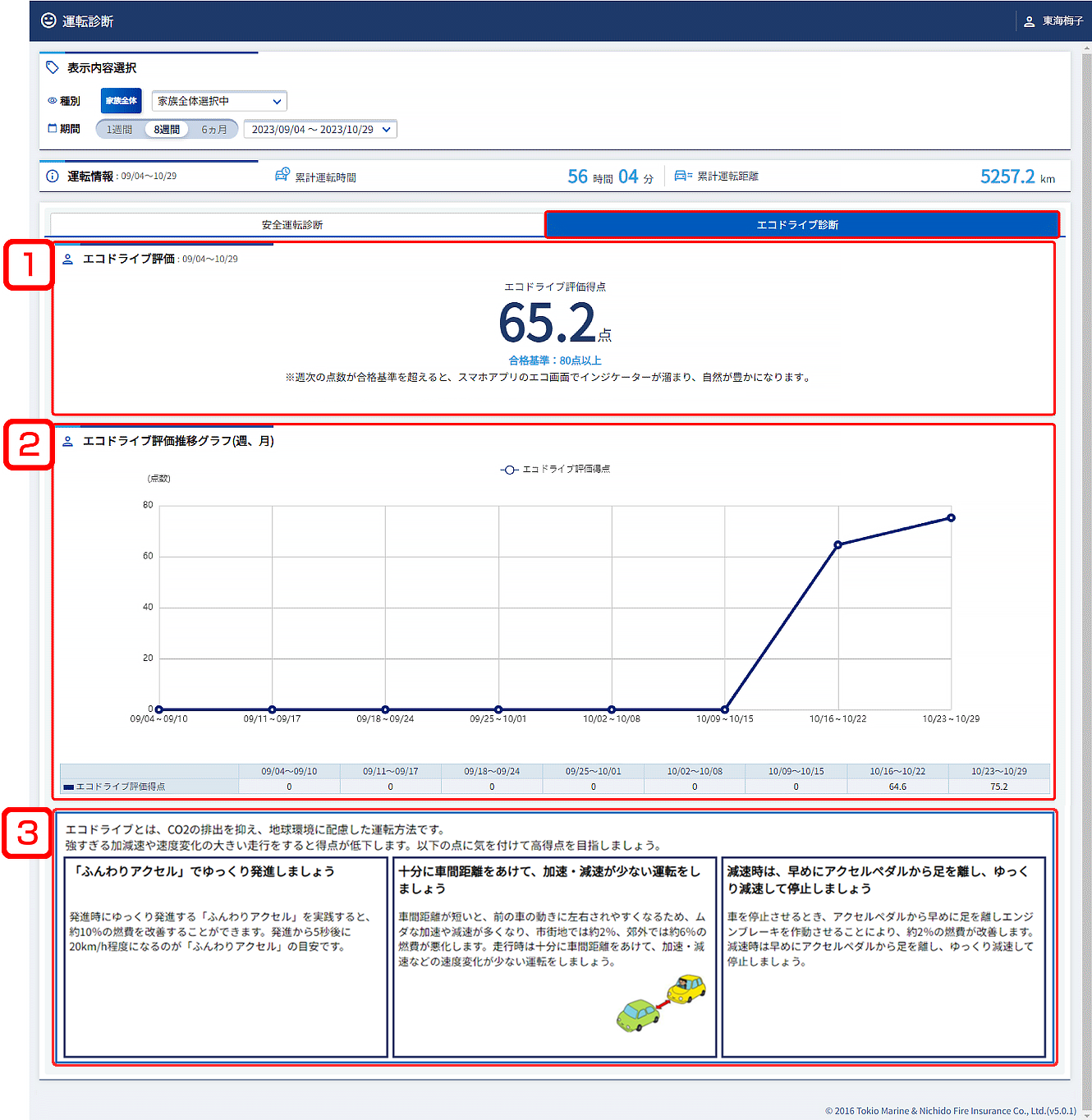Expand the date range 2023/09/04 dropdown
The image size is (1092, 1120).
click(x=320, y=130)
